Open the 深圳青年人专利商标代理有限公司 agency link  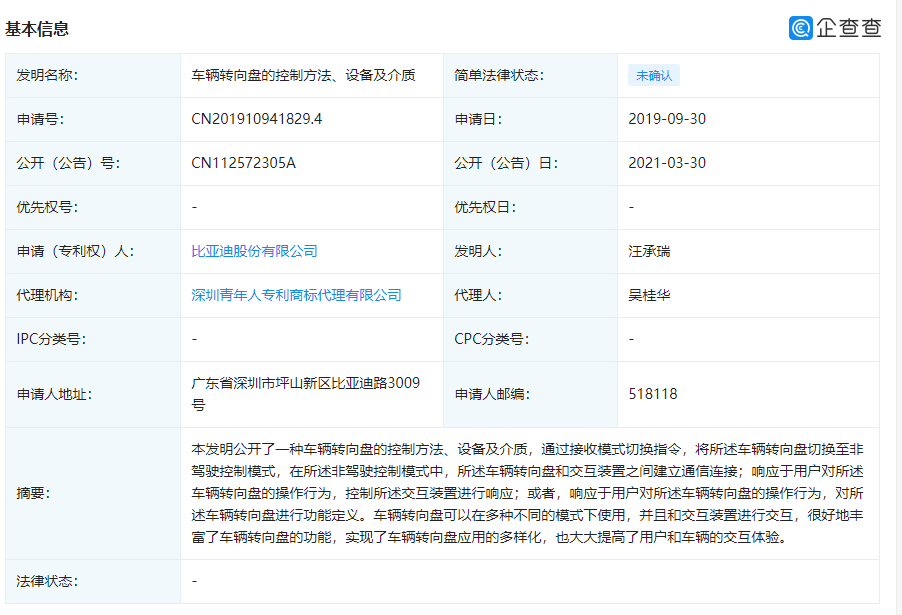pos(296,295)
